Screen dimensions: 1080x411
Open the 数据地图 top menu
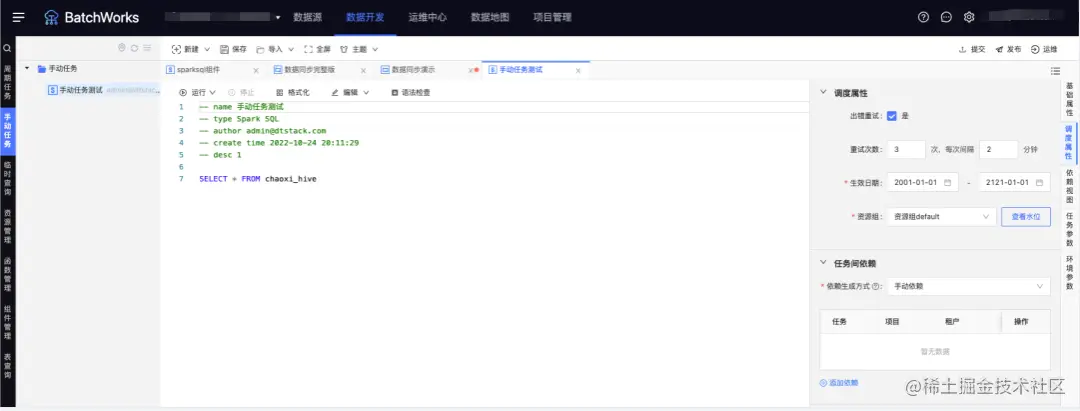490,17
